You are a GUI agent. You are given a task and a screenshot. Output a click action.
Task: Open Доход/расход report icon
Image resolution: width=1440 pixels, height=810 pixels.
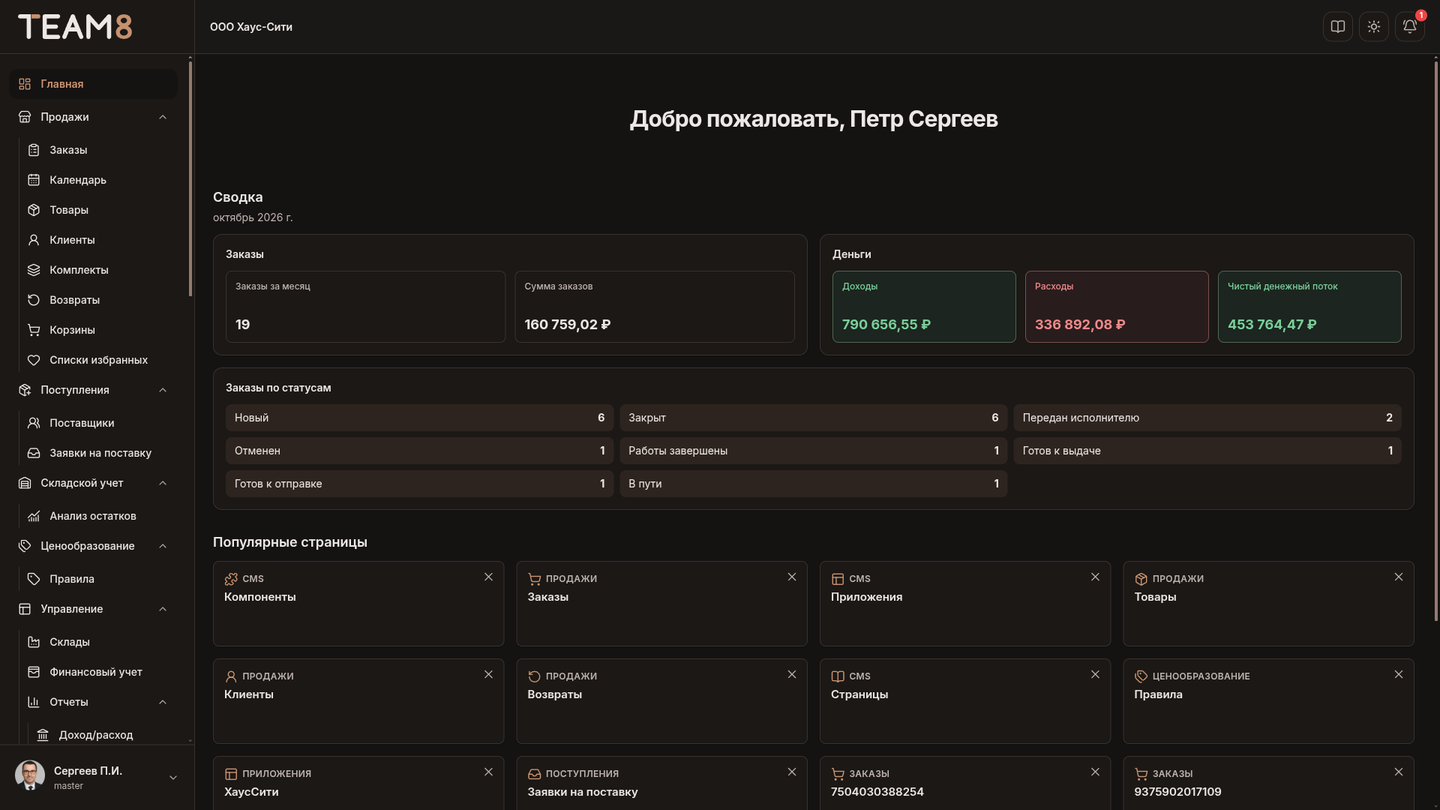[x=43, y=735]
